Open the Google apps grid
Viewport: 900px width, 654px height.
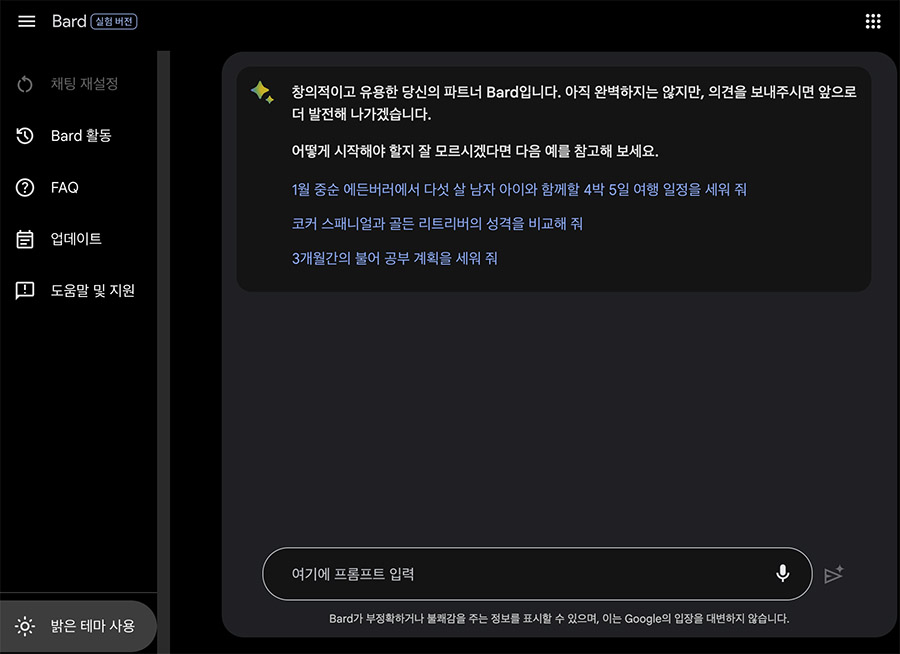click(x=872, y=21)
